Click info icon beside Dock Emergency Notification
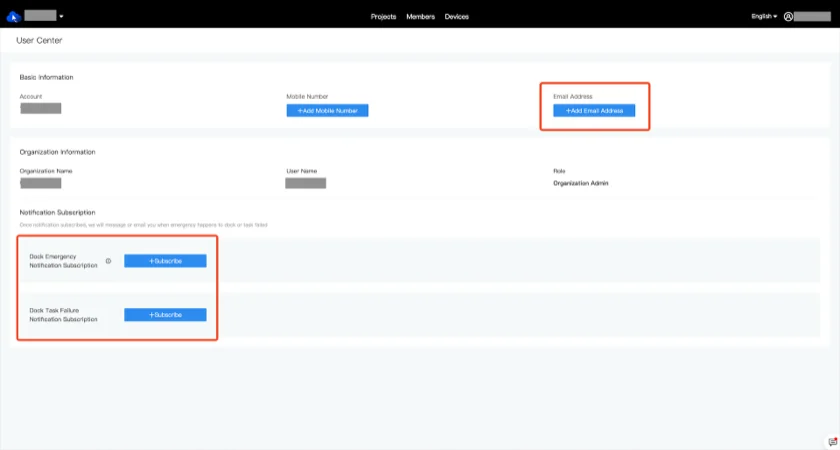Image resolution: width=840 pixels, height=450 pixels. point(108,260)
